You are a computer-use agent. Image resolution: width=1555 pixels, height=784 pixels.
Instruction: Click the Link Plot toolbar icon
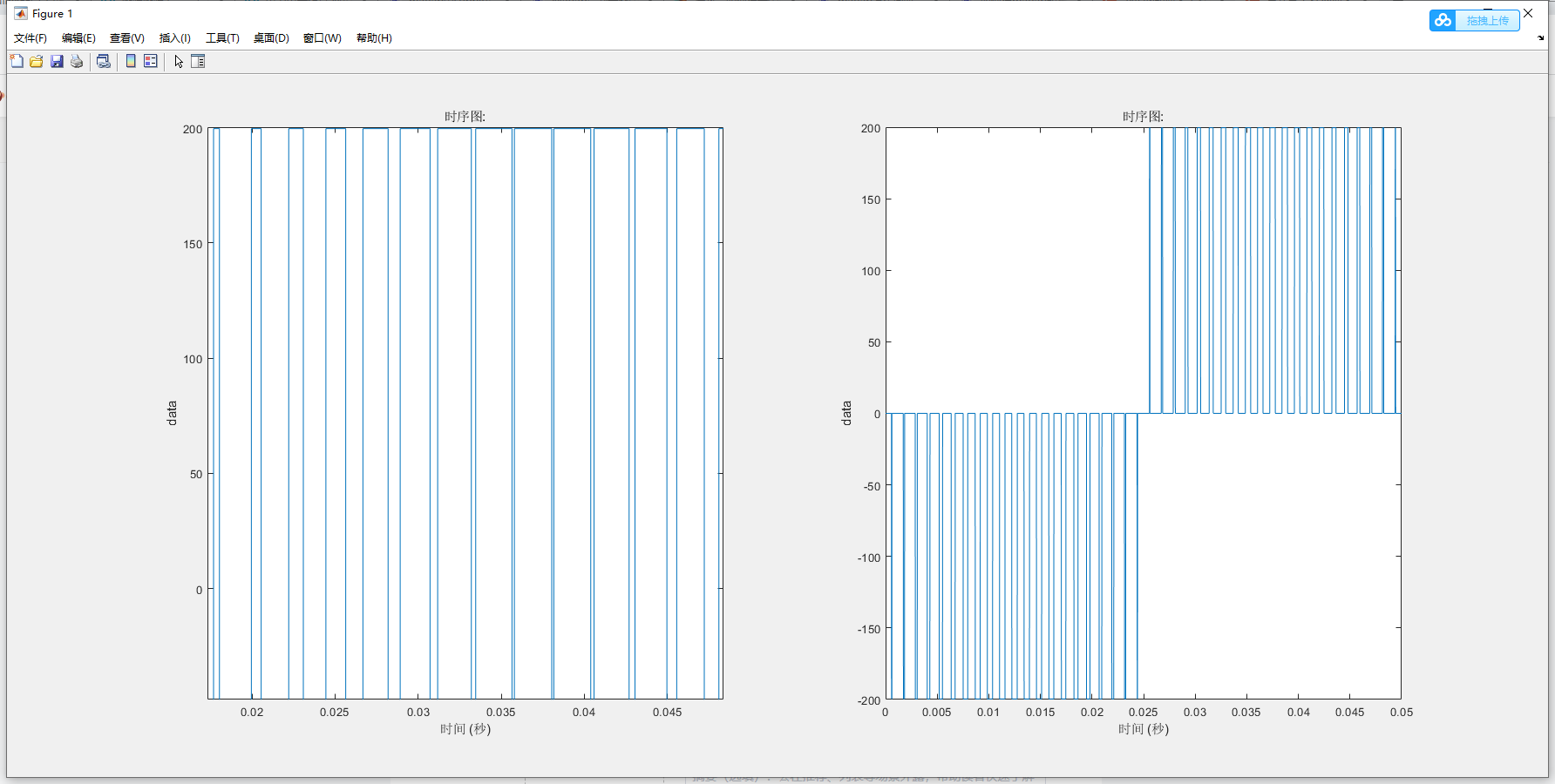tap(104, 61)
